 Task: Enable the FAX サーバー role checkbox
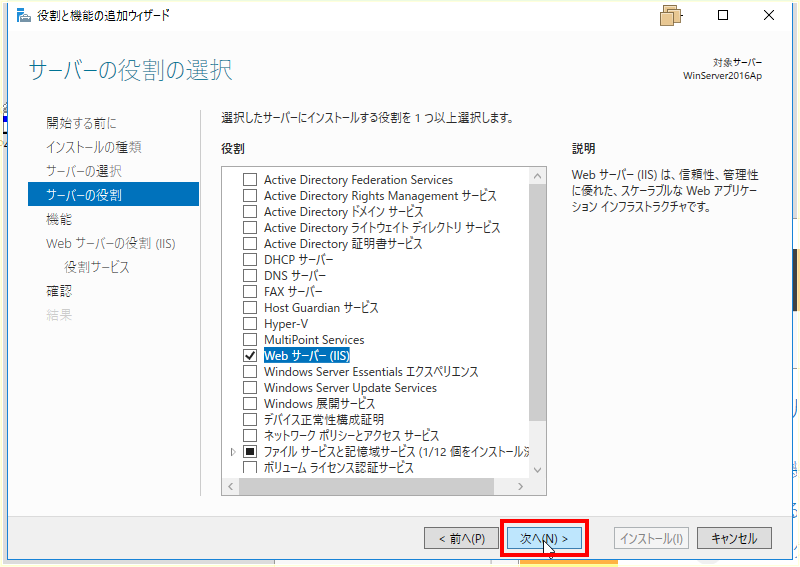[250, 291]
